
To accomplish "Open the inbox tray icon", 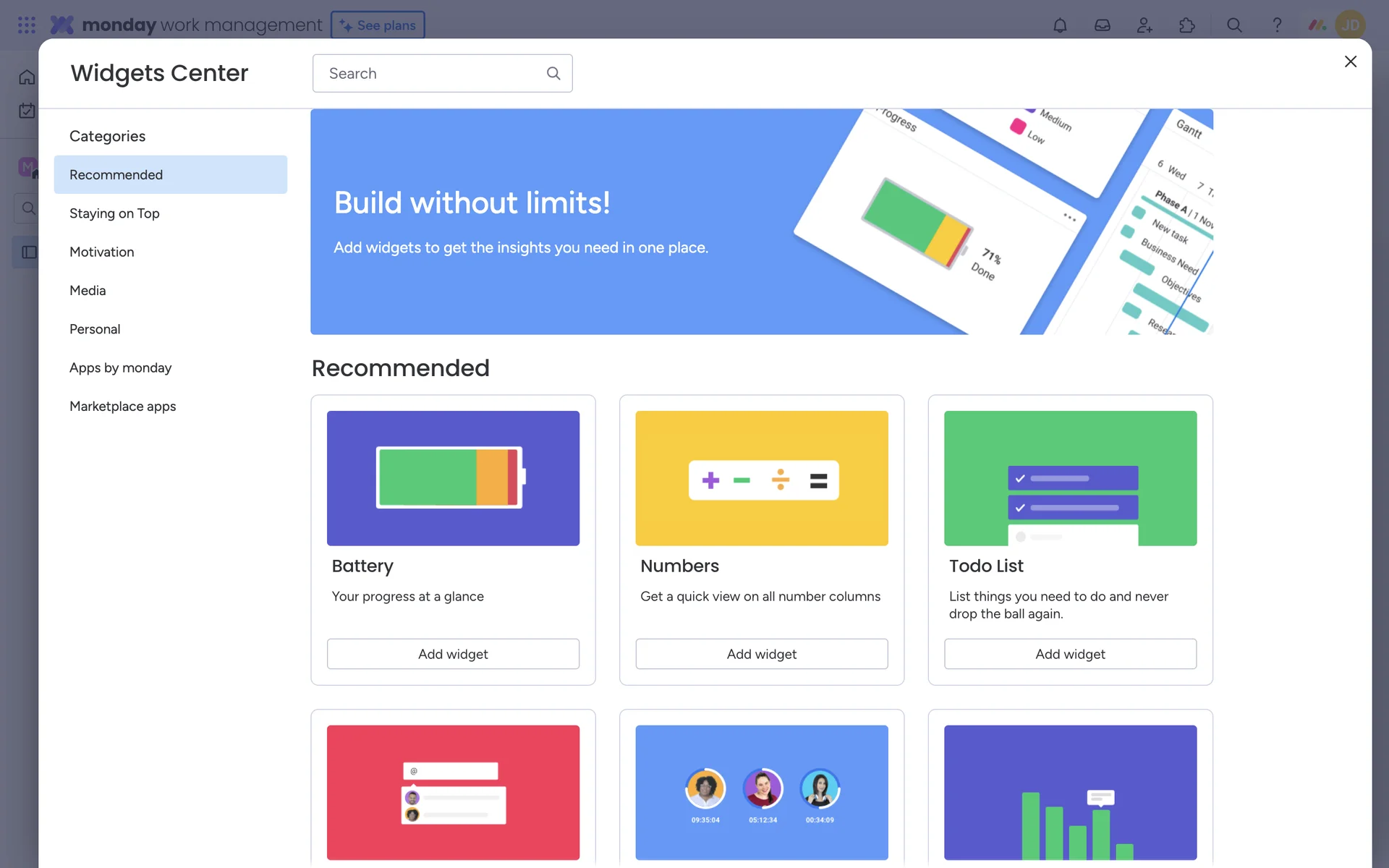I will [x=1102, y=25].
